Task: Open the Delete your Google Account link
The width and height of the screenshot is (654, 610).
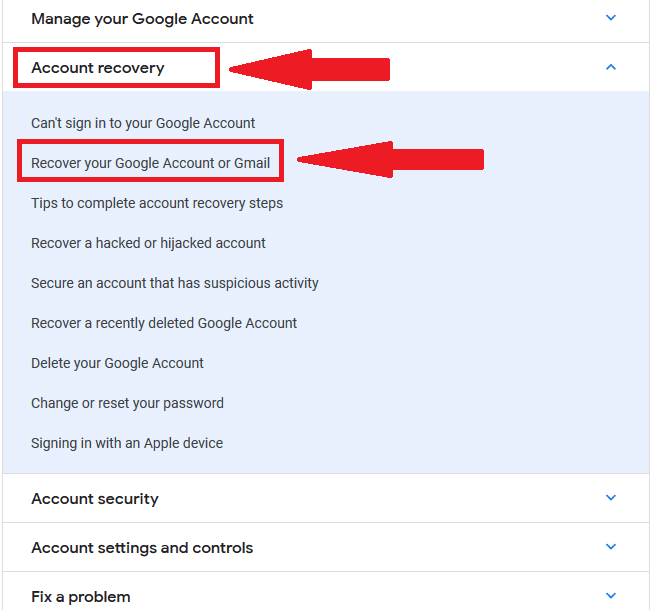Action: (117, 363)
